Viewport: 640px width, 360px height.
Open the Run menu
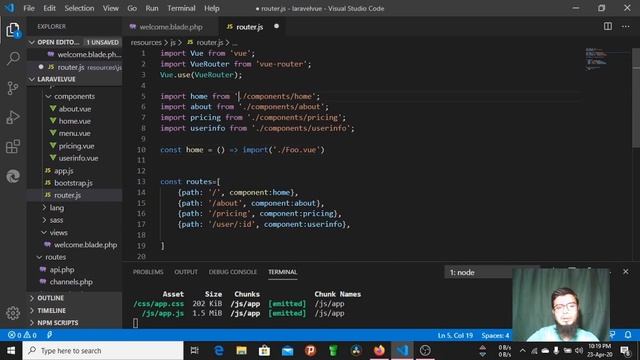[x=152, y=8]
